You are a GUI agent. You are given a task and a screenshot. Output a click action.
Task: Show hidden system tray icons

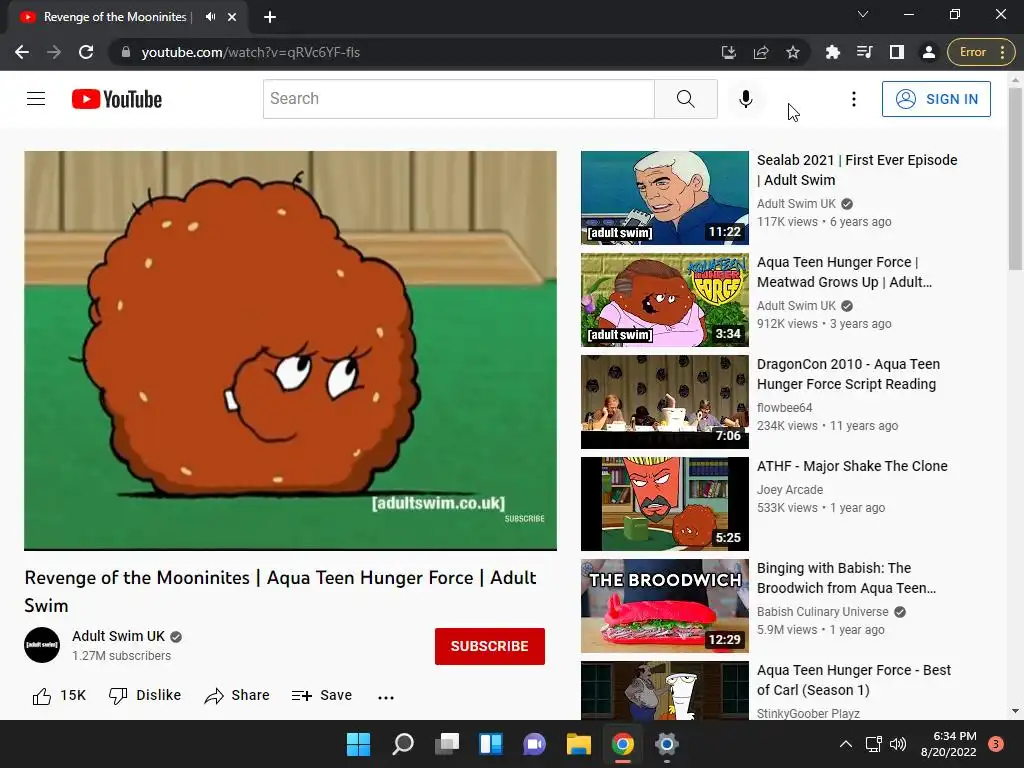click(x=845, y=744)
